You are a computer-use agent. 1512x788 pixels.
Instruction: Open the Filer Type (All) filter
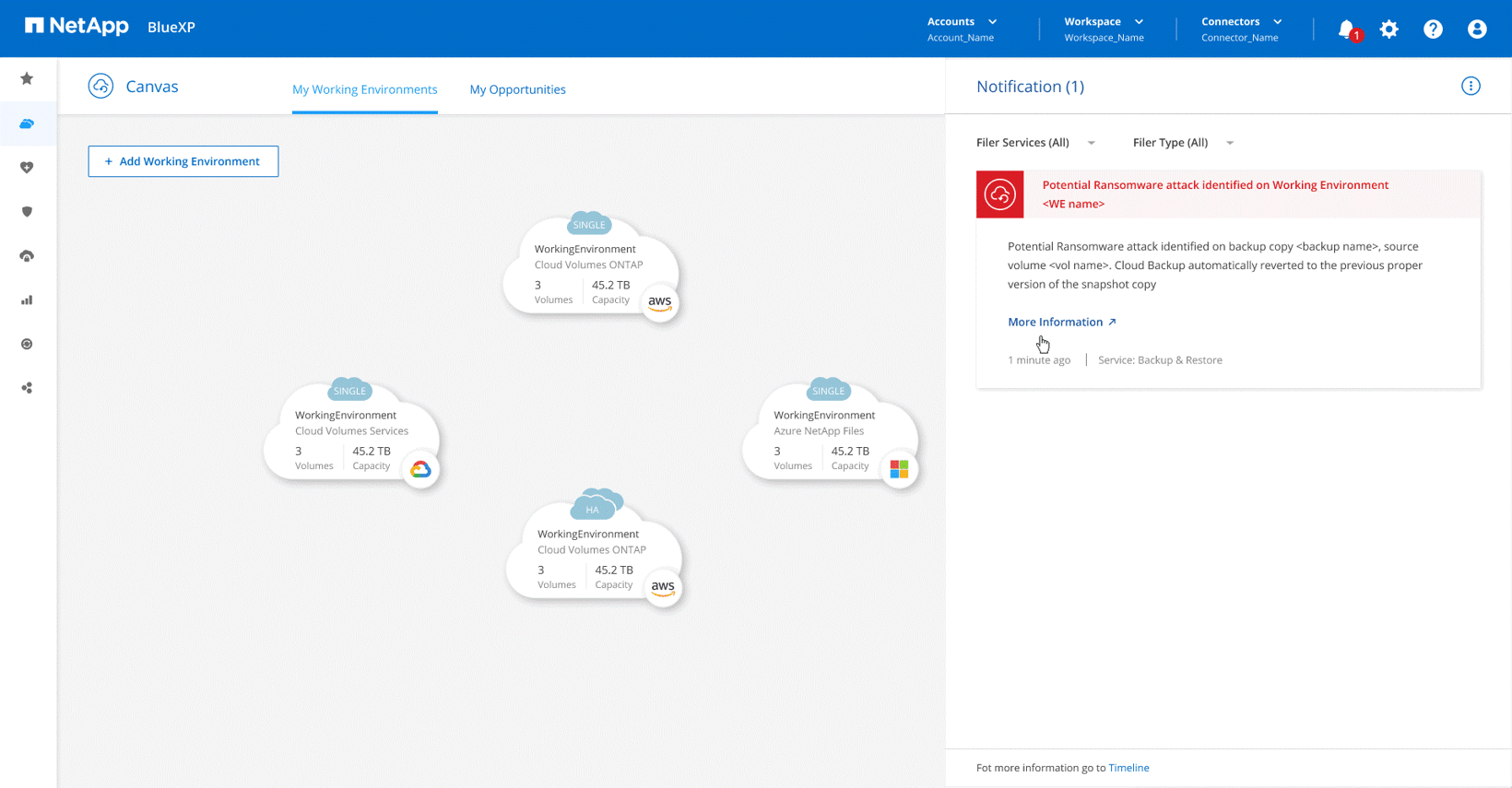[1183, 143]
